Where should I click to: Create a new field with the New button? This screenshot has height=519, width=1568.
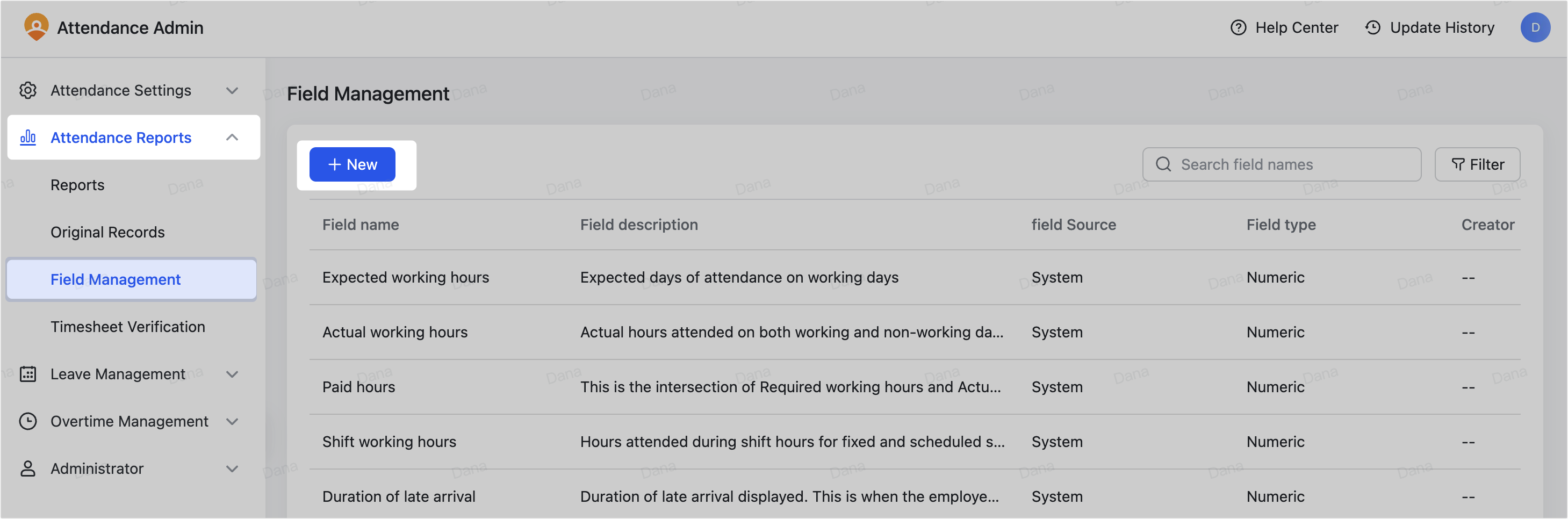(352, 164)
